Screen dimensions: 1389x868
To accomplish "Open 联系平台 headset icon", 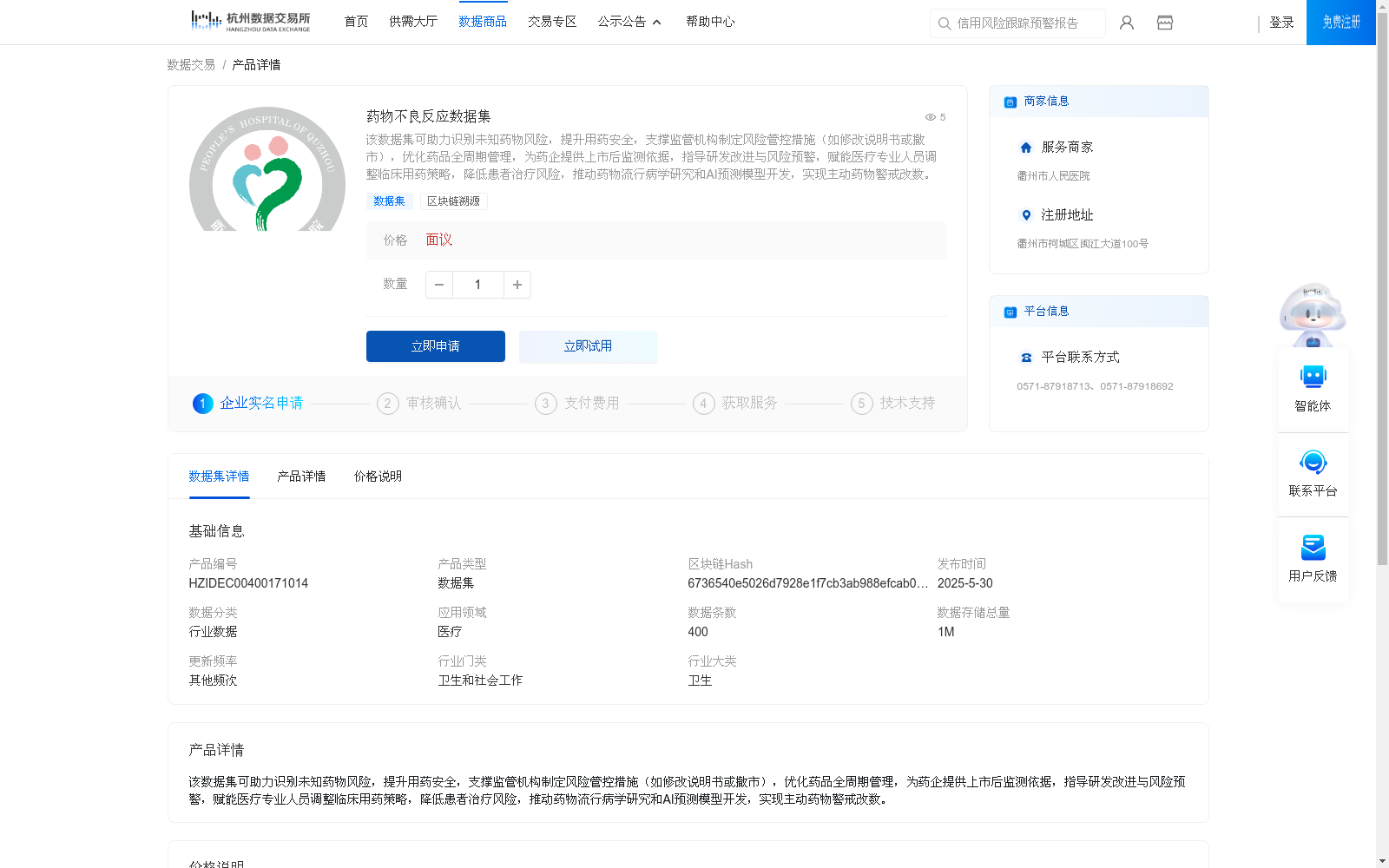I will click(1313, 462).
